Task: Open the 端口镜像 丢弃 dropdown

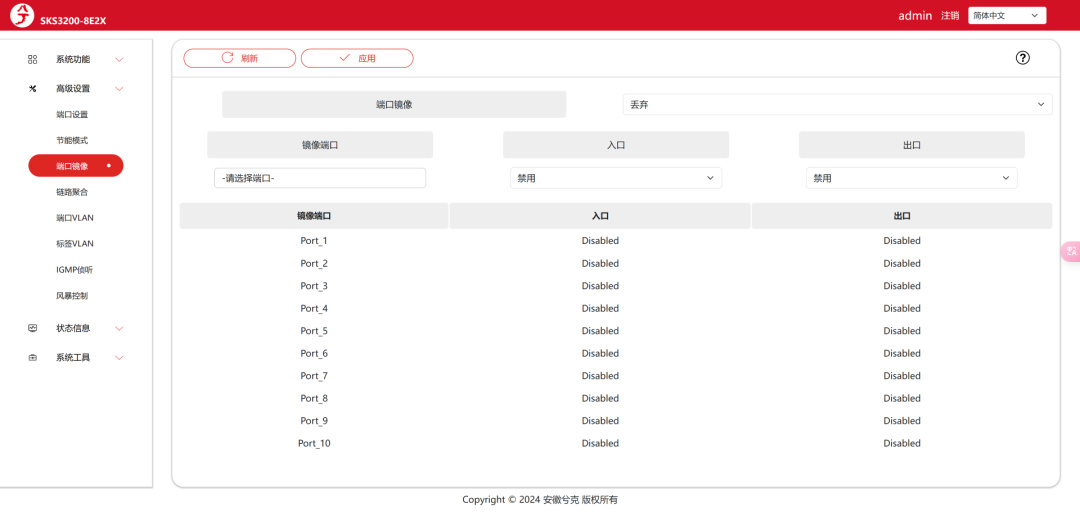Action: click(x=838, y=105)
